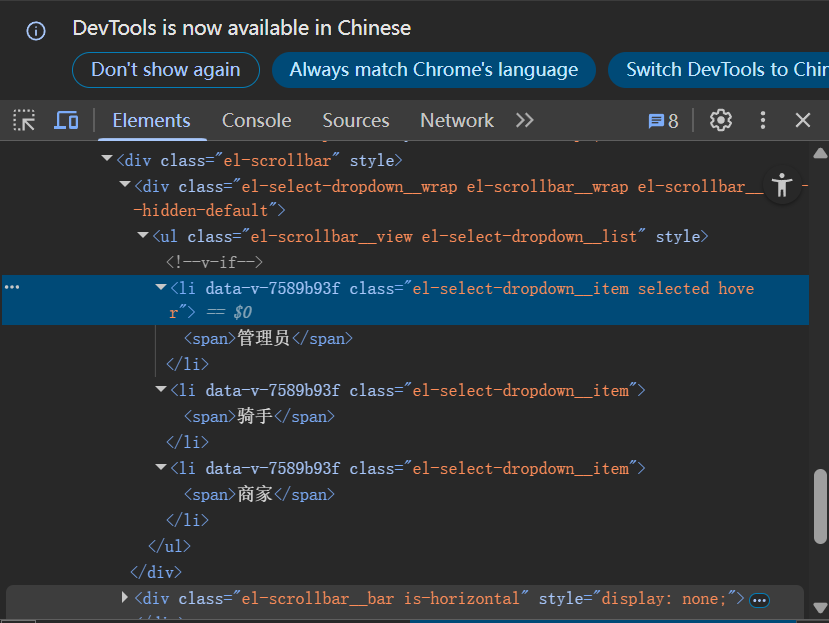Screen dimensions: 829x623
Task: Toggle the device toolbar icon
Action: pos(66,121)
